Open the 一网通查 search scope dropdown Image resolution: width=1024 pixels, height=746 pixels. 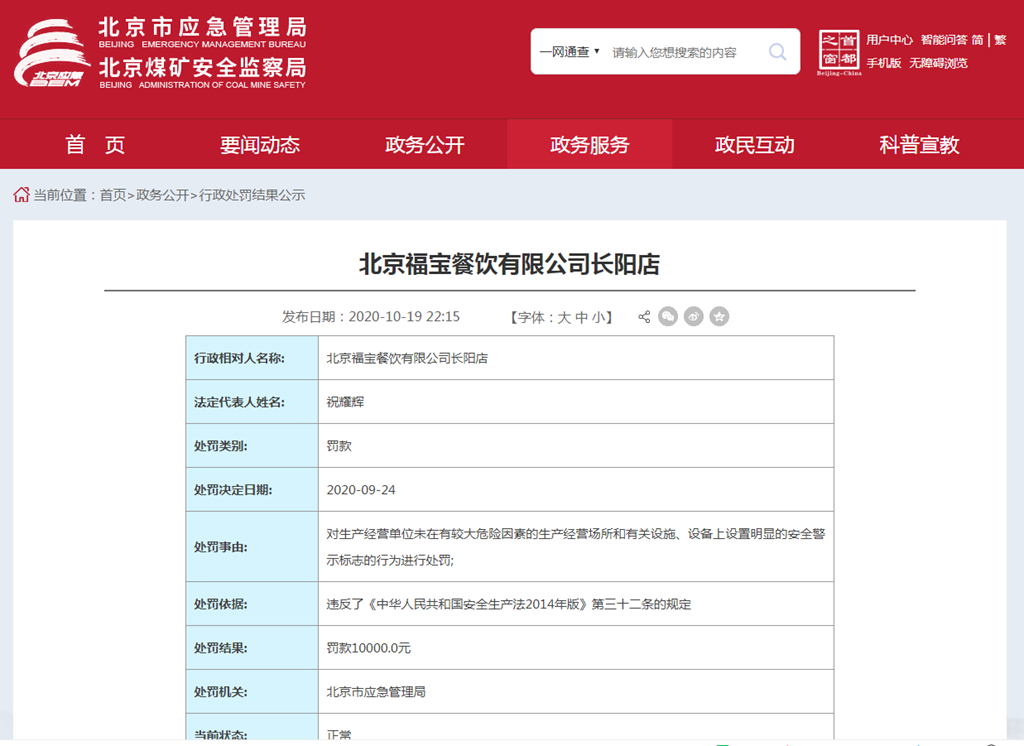click(569, 52)
